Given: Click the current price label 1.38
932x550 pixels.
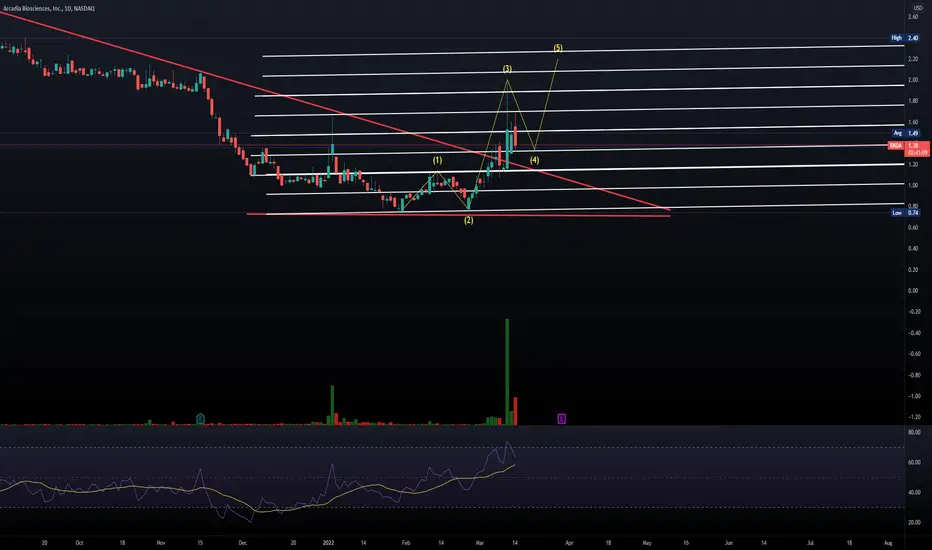Looking at the screenshot, I should tap(914, 146).
